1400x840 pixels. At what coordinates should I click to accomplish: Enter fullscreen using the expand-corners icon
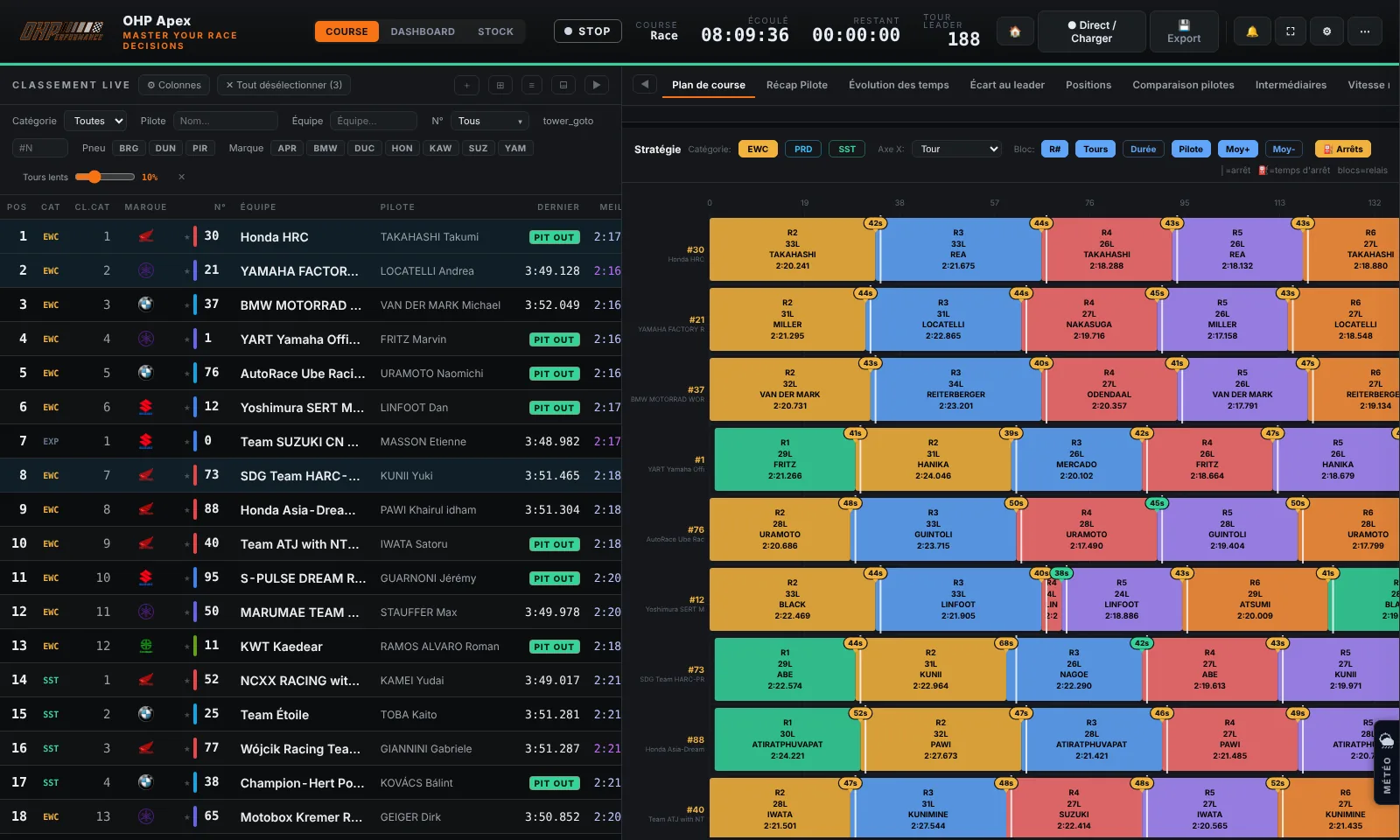pyautogui.click(x=1290, y=31)
